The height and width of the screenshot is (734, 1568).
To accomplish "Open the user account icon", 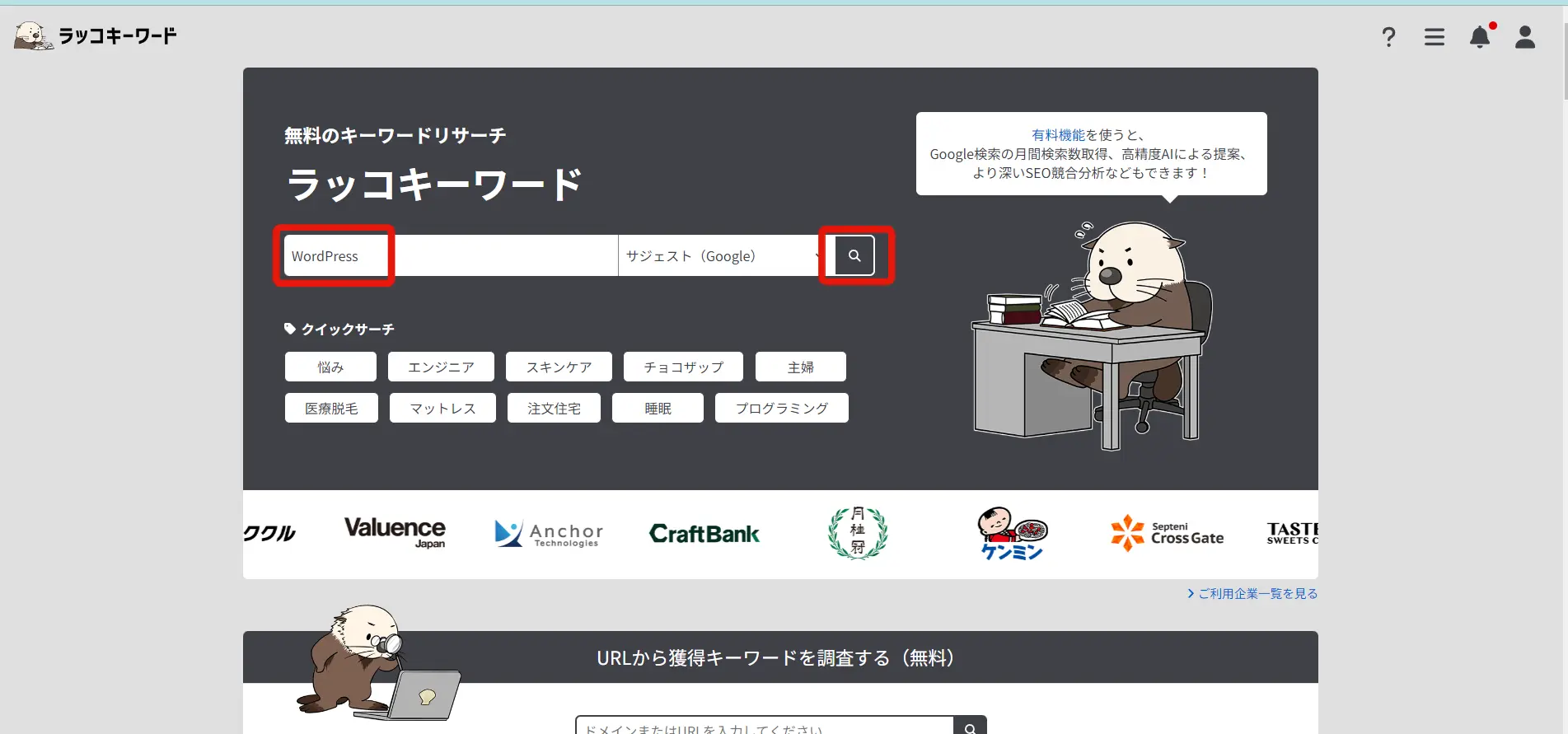I will click(x=1525, y=37).
